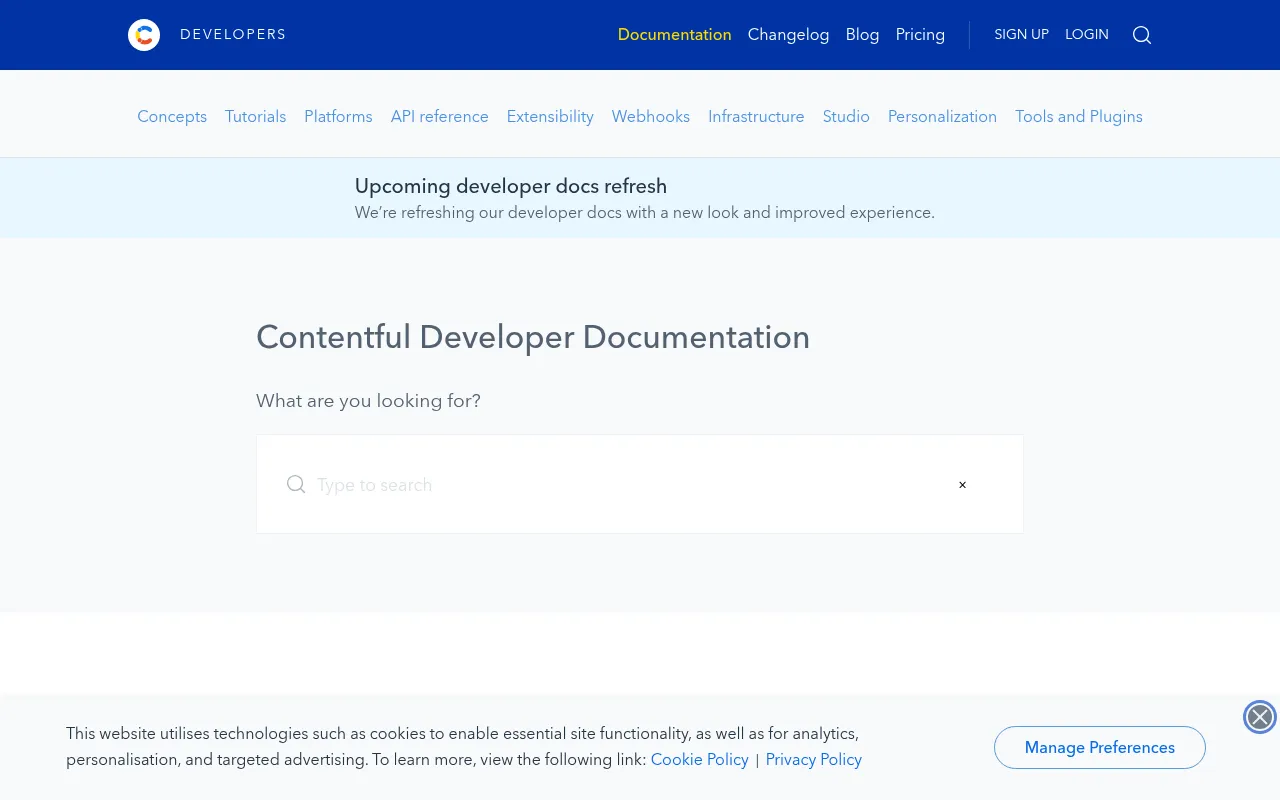Open API reference section
Screen dimensions: 1280x800
440,117
